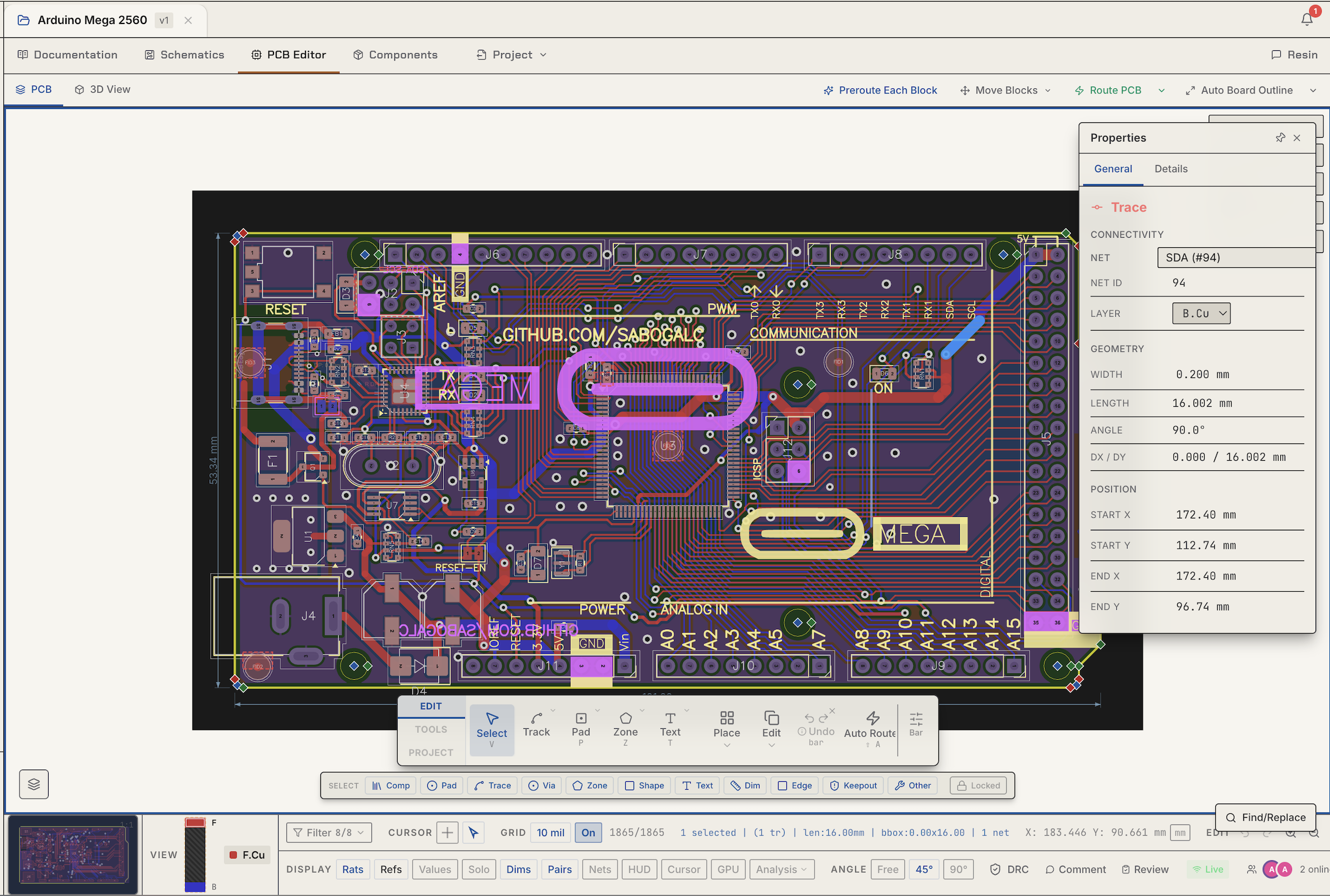
Task: Choose the Pad tool
Action: pos(581,728)
